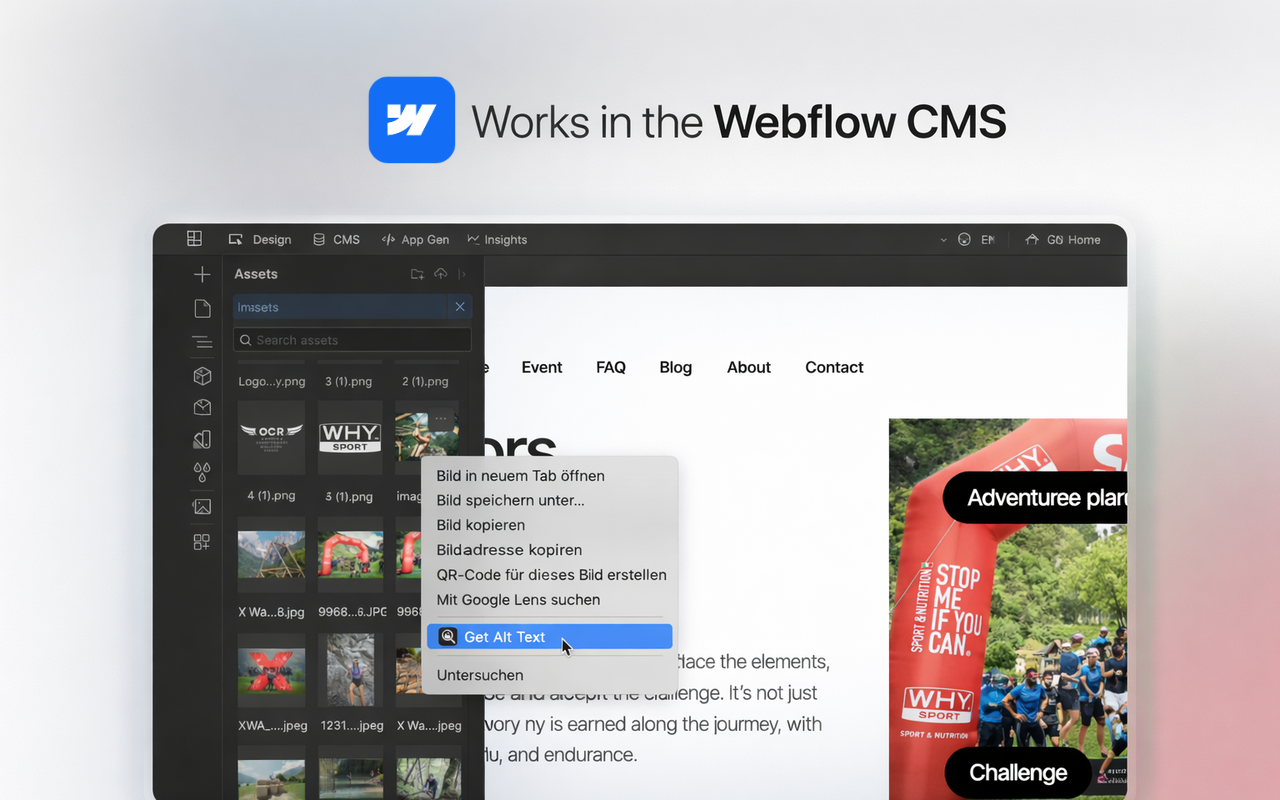Select the wooden frame mountain thumbnail
Viewport: 1280px width, 800px height.
(272, 554)
